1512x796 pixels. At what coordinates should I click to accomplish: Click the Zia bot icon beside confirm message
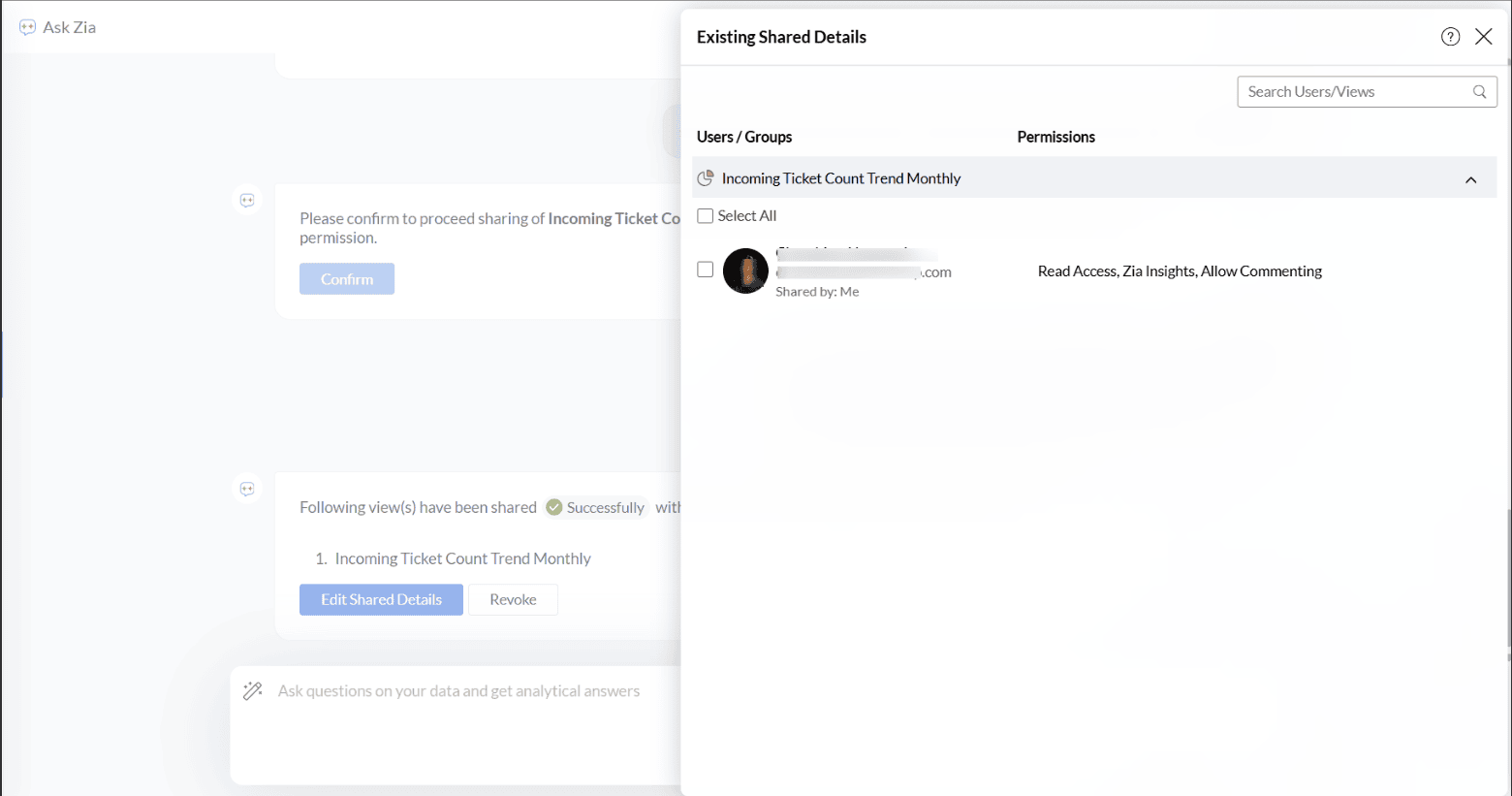[247, 201]
